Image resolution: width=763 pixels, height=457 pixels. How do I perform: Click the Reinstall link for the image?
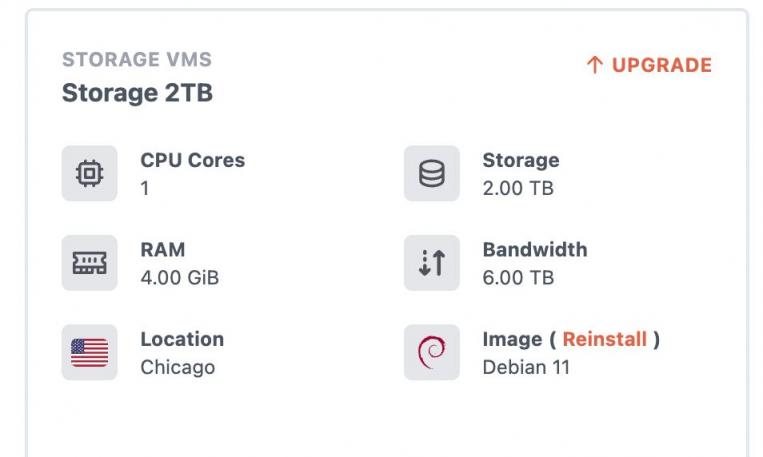604,339
